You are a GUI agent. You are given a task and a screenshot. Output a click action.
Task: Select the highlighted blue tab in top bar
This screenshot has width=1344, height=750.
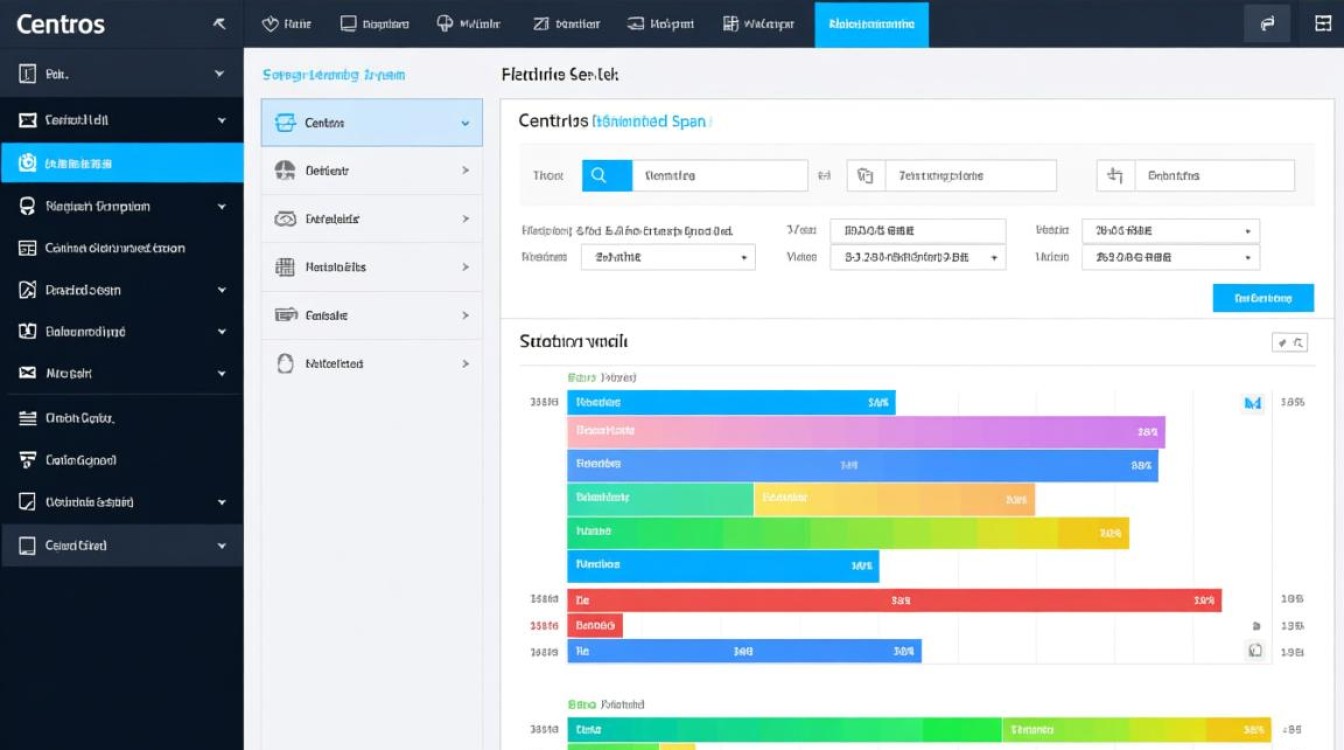871,24
